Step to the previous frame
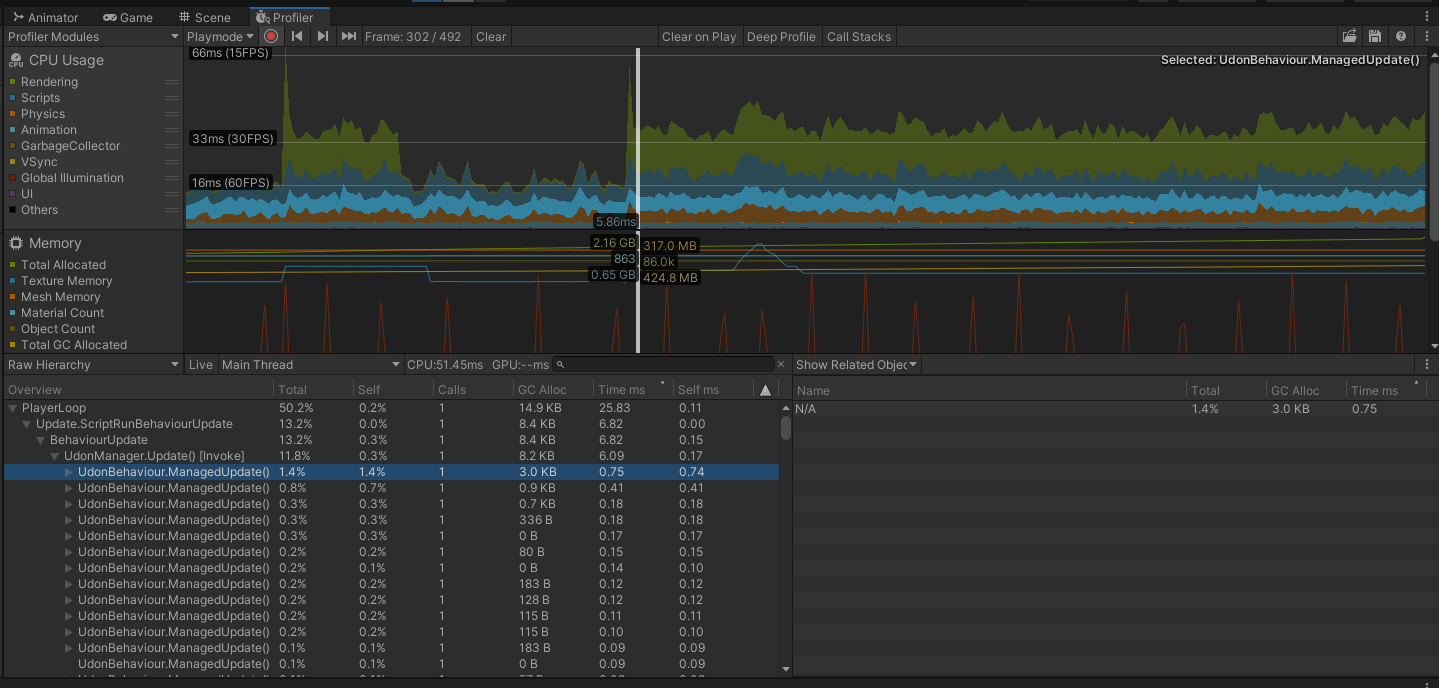 click(x=297, y=36)
